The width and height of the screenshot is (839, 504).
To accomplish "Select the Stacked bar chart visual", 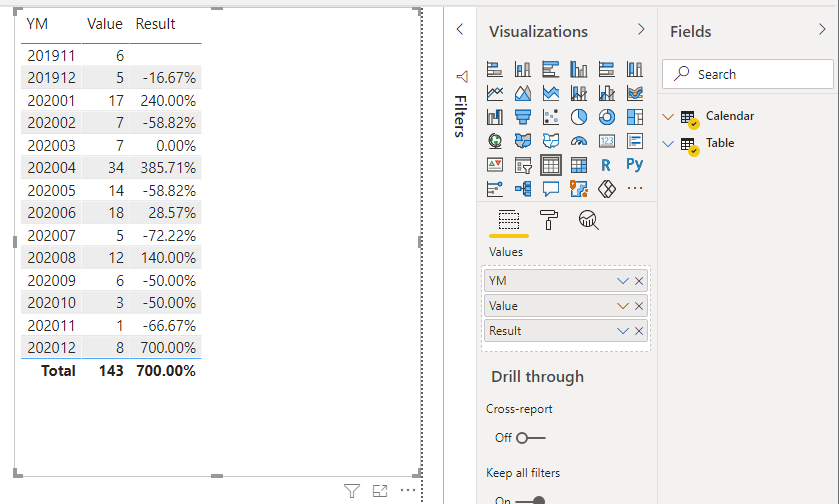I will coord(495,69).
